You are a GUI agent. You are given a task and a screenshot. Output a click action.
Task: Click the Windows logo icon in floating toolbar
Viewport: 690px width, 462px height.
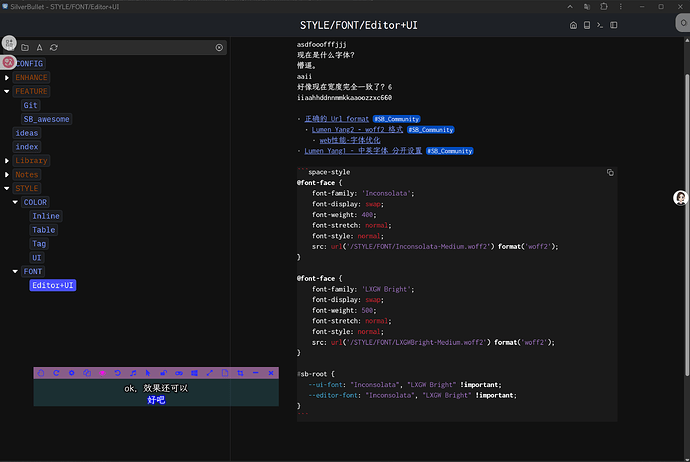[194, 373]
